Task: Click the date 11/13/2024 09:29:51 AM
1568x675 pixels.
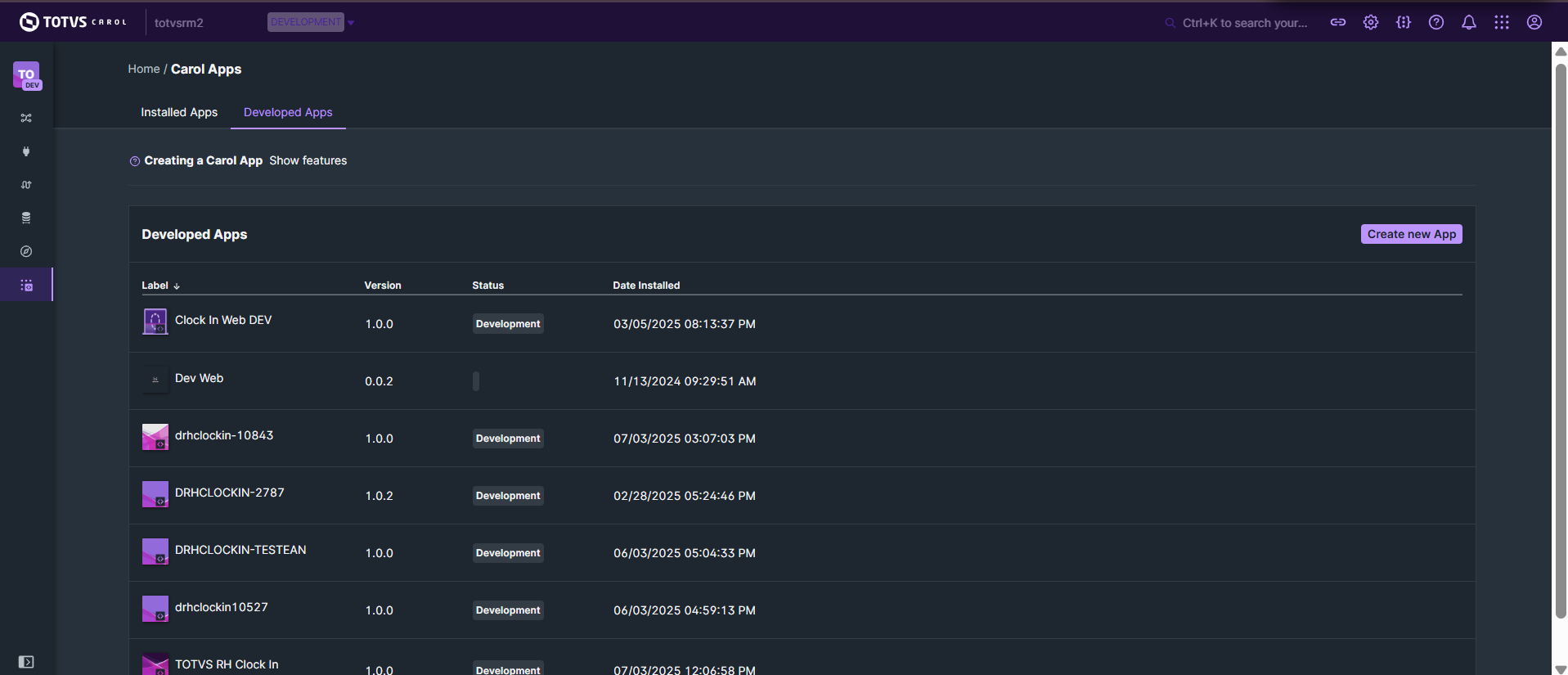Action: [685, 381]
